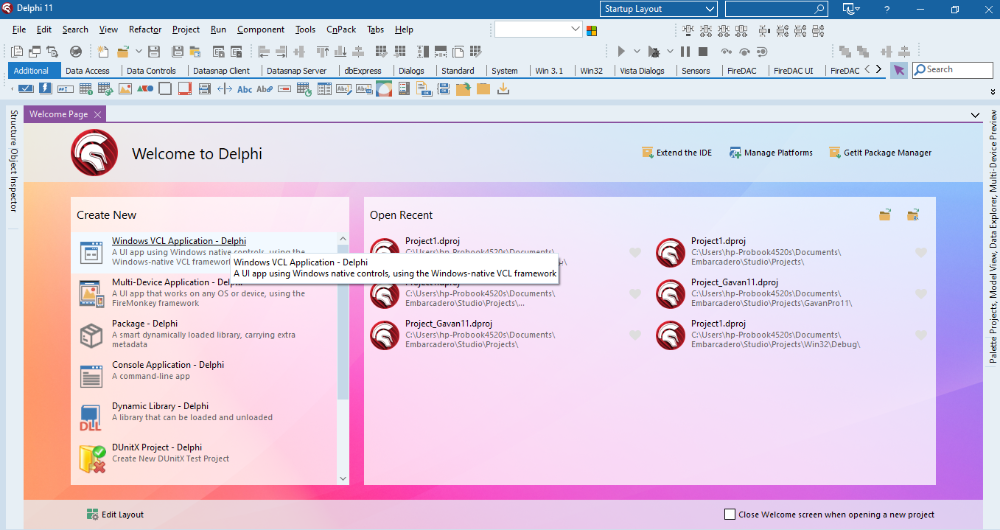
Task: Pick the color wheel component icon
Action: pos(384,89)
